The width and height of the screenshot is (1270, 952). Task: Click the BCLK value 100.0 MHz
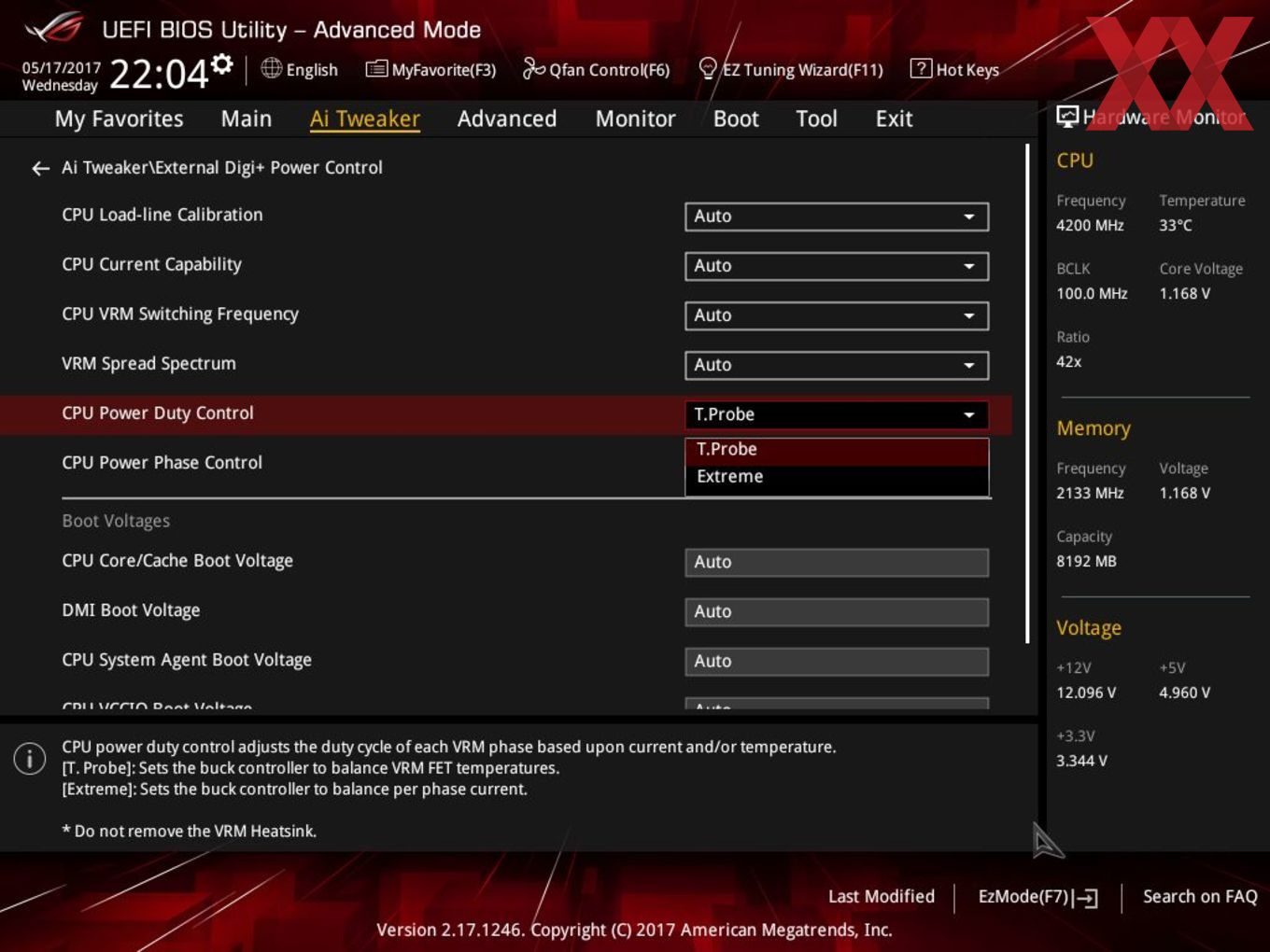coord(1092,294)
